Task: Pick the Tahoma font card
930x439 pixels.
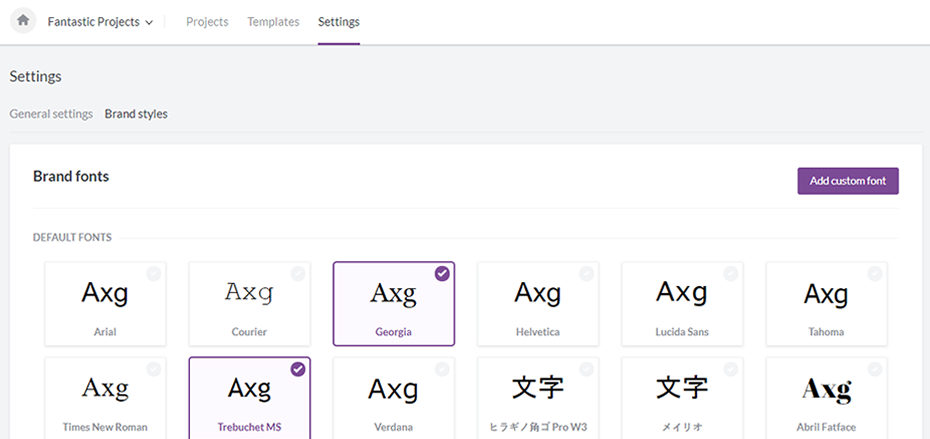Action: [x=826, y=304]
